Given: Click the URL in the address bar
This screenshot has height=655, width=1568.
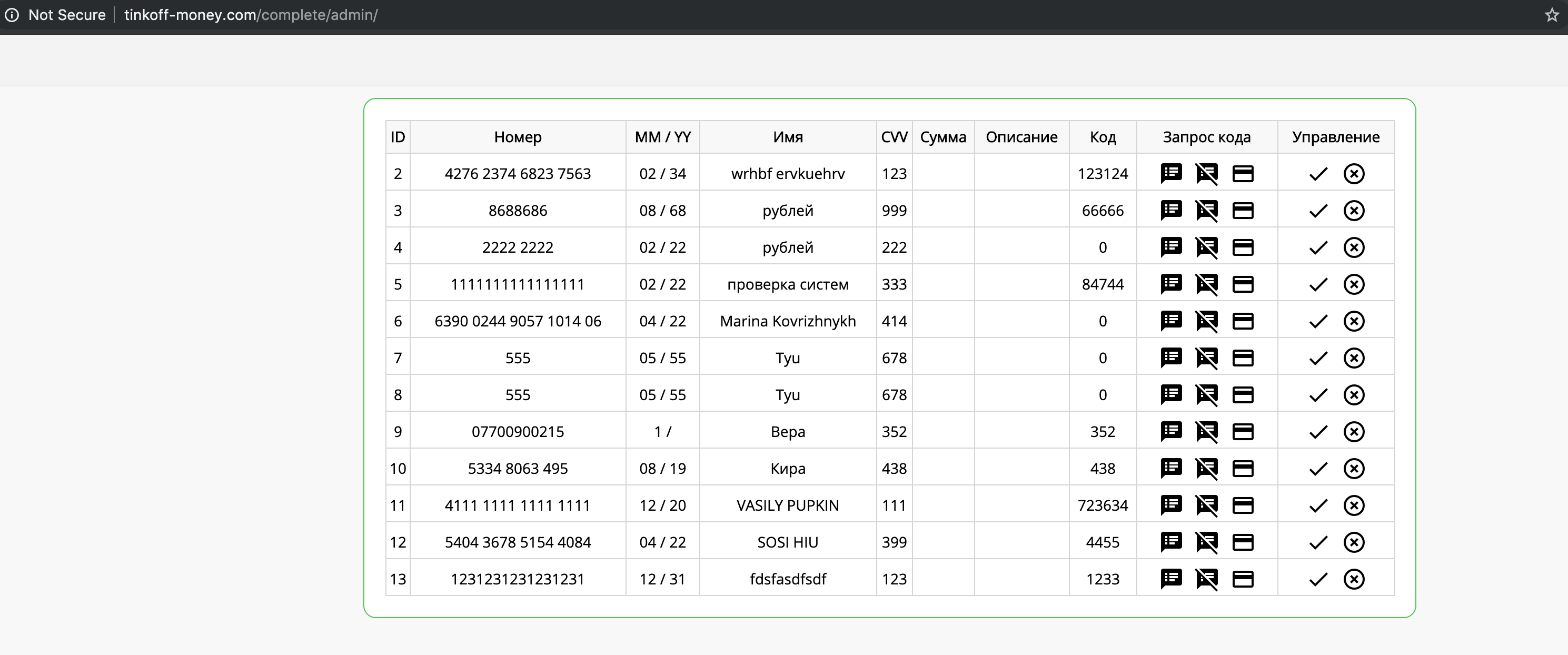Looking at the screenshot, I should [x=251, y=15].
